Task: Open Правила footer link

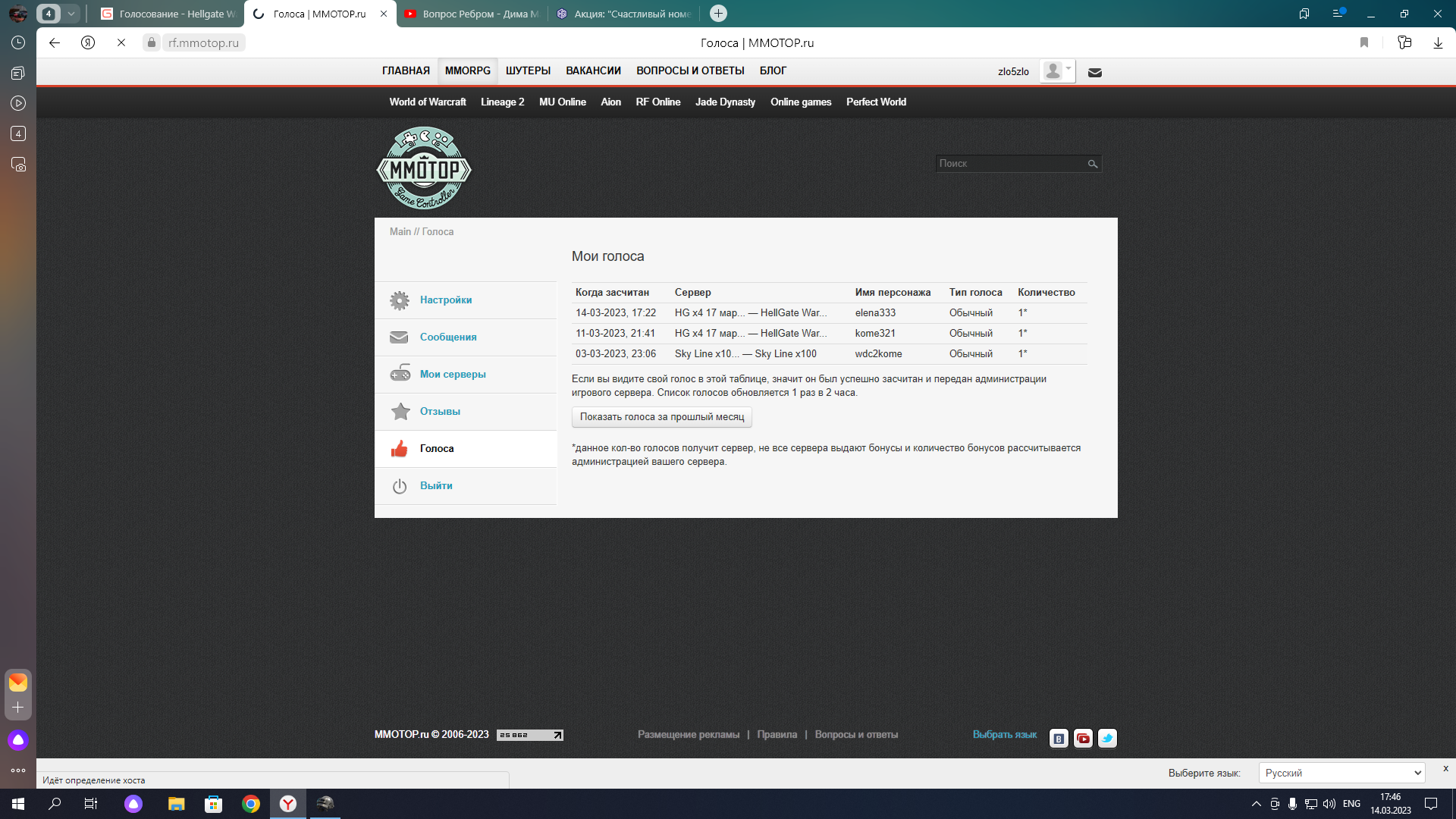Action: click(777, 735)
